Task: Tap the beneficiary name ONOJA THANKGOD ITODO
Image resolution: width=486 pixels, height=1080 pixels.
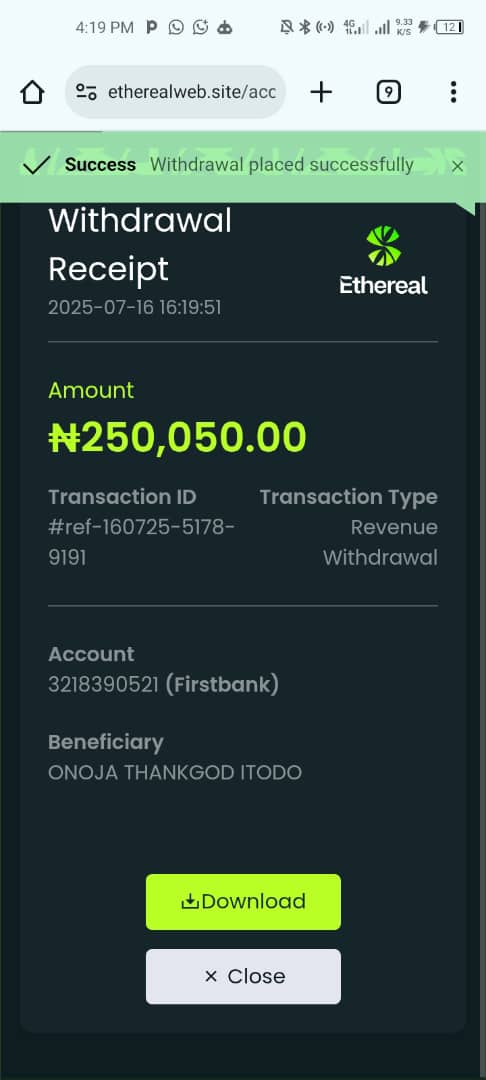Action: point(175,772)
